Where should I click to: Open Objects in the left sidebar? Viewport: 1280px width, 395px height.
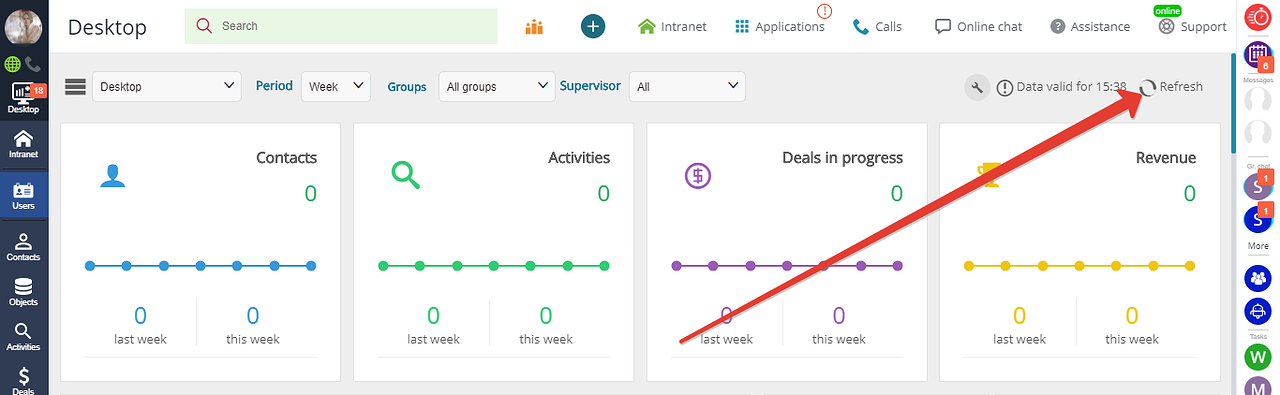pyautogui.click(x=23, y=291)
